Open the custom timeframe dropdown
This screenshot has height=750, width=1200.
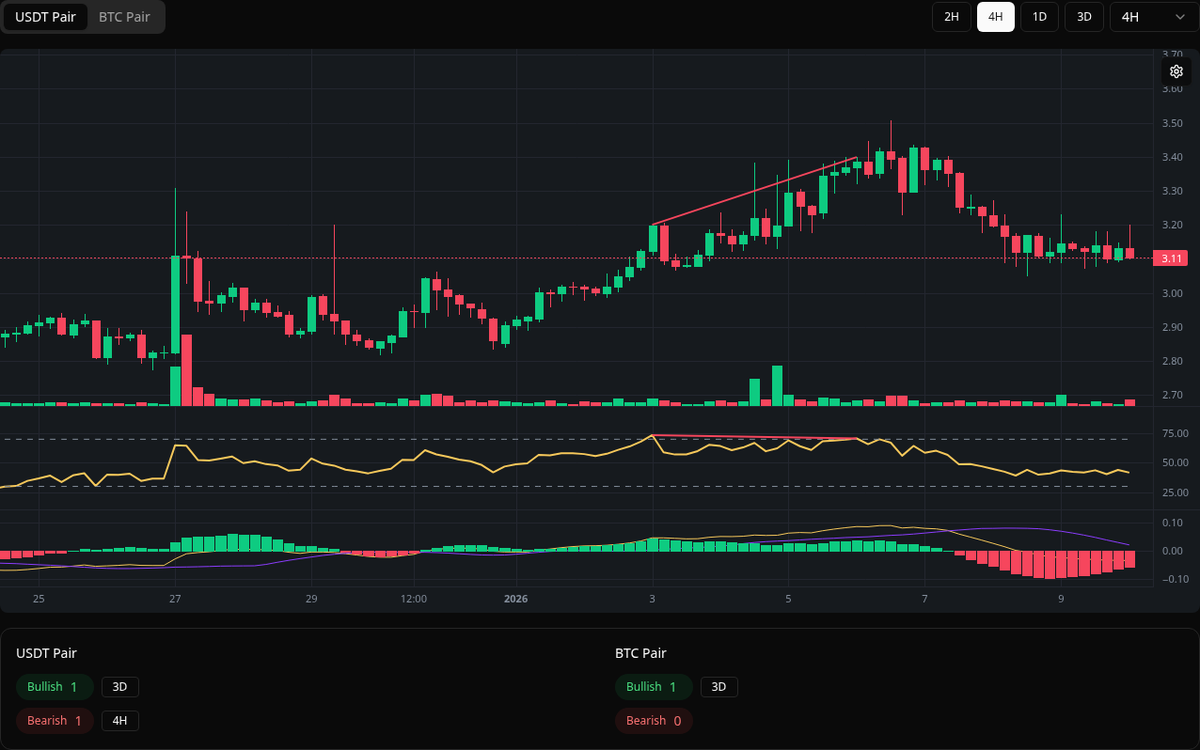pyautogui.click(x=1148, y=17)
